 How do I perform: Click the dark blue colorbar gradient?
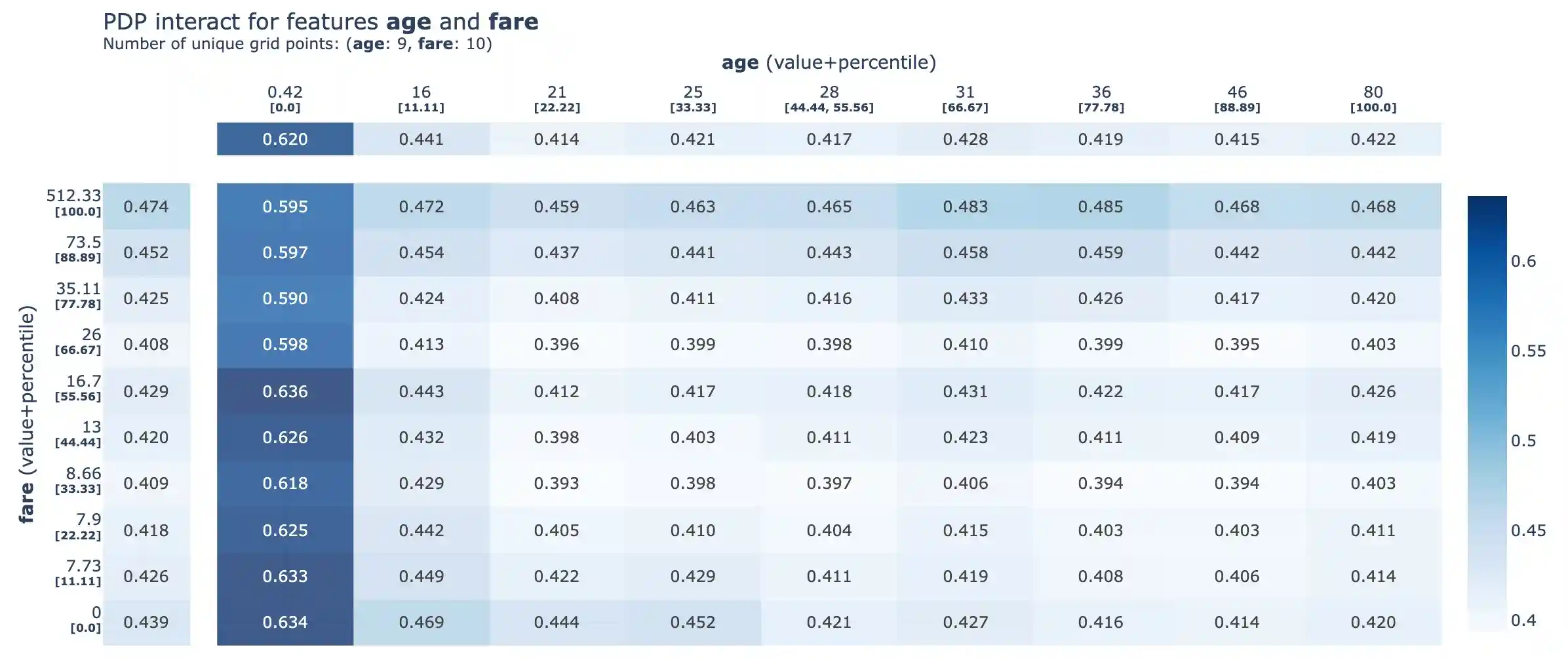click(x=1487, y=413)
